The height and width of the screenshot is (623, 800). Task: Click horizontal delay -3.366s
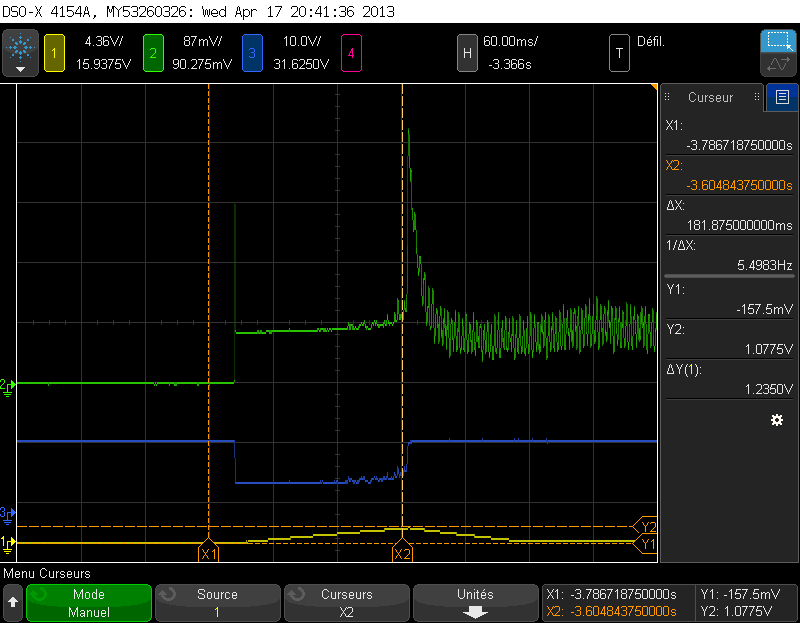510,64
